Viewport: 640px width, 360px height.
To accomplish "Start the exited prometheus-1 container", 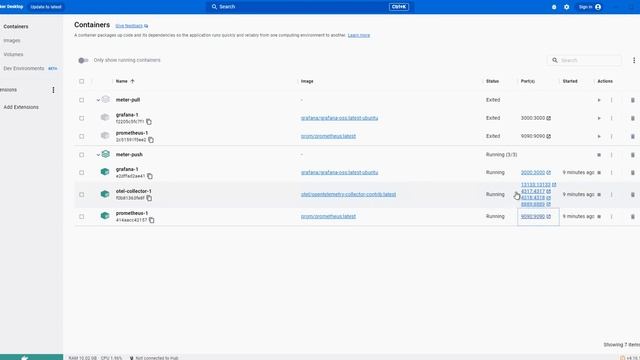I will 599,136.
